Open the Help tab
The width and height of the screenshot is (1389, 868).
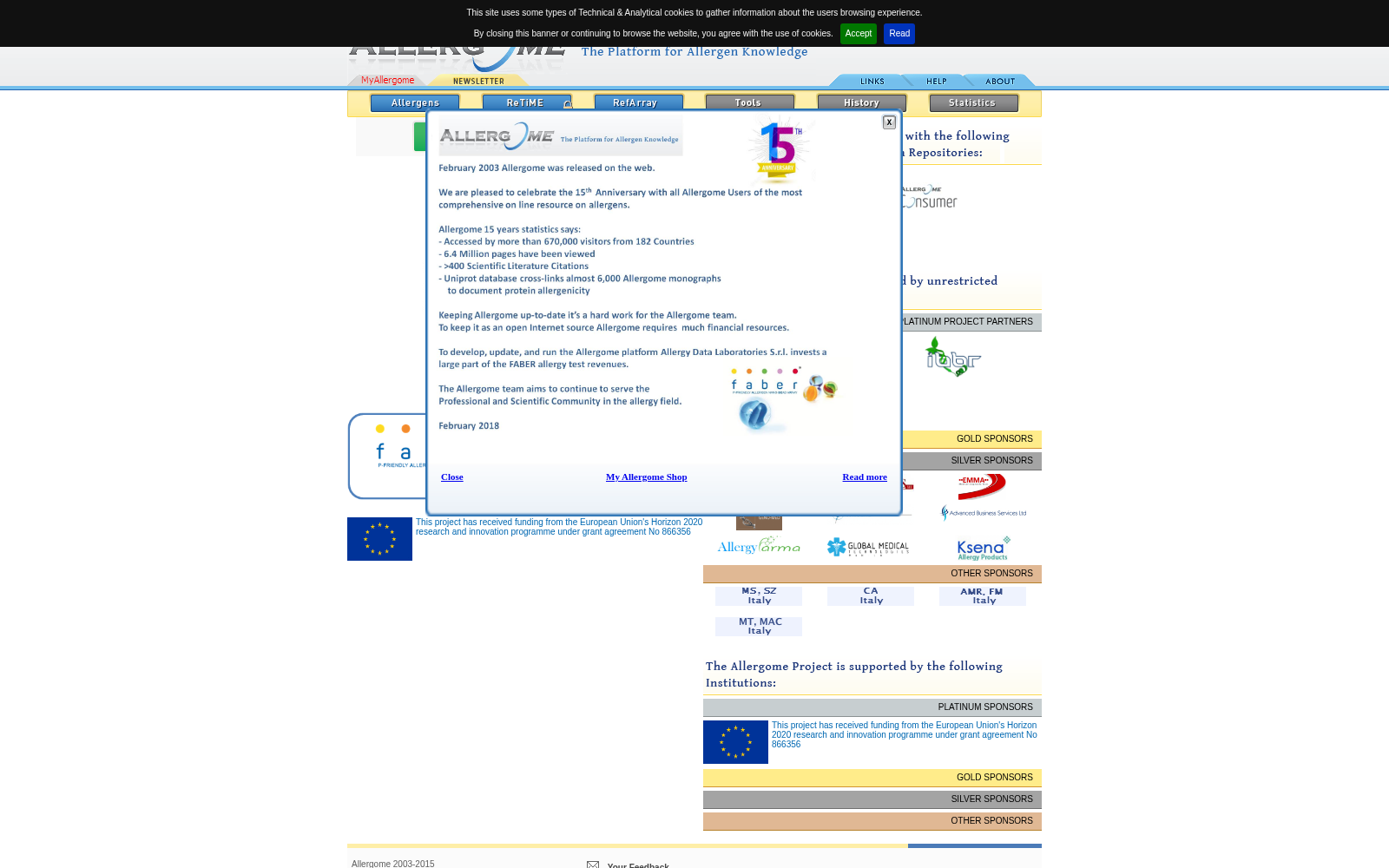[x=937, y=81]
